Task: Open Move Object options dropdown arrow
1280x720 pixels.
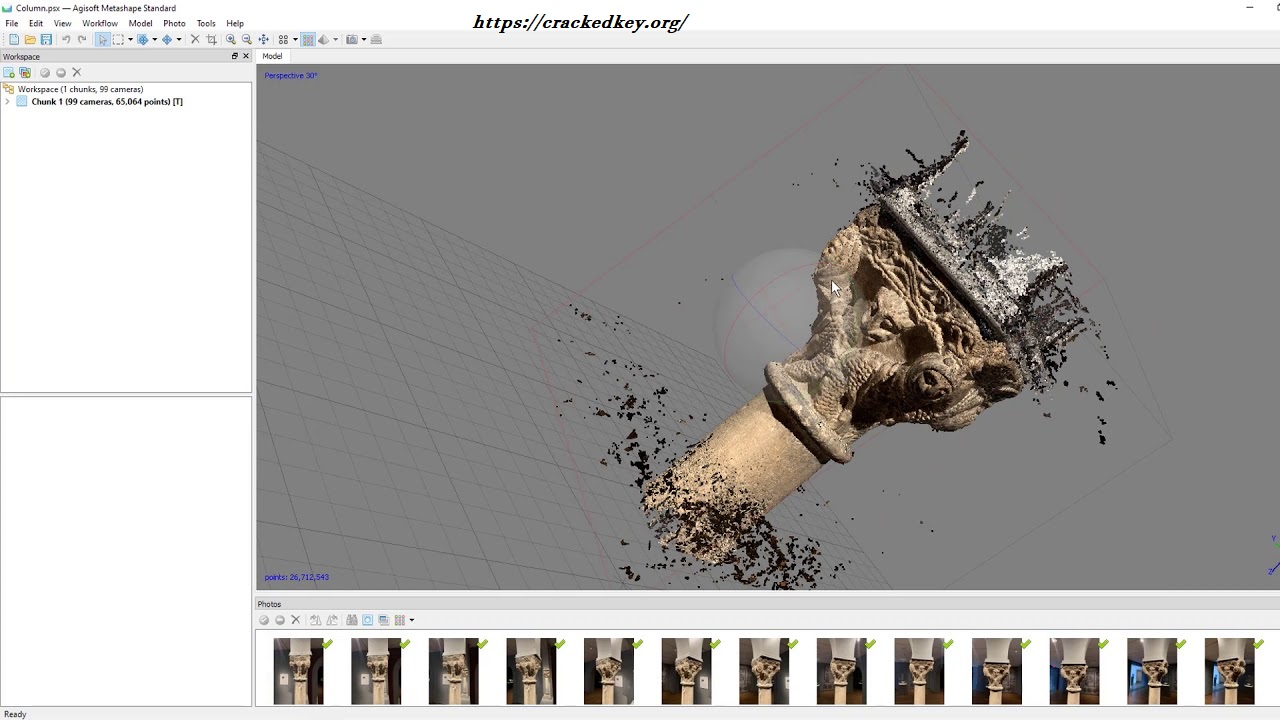Action: click(x=179, y=39)
